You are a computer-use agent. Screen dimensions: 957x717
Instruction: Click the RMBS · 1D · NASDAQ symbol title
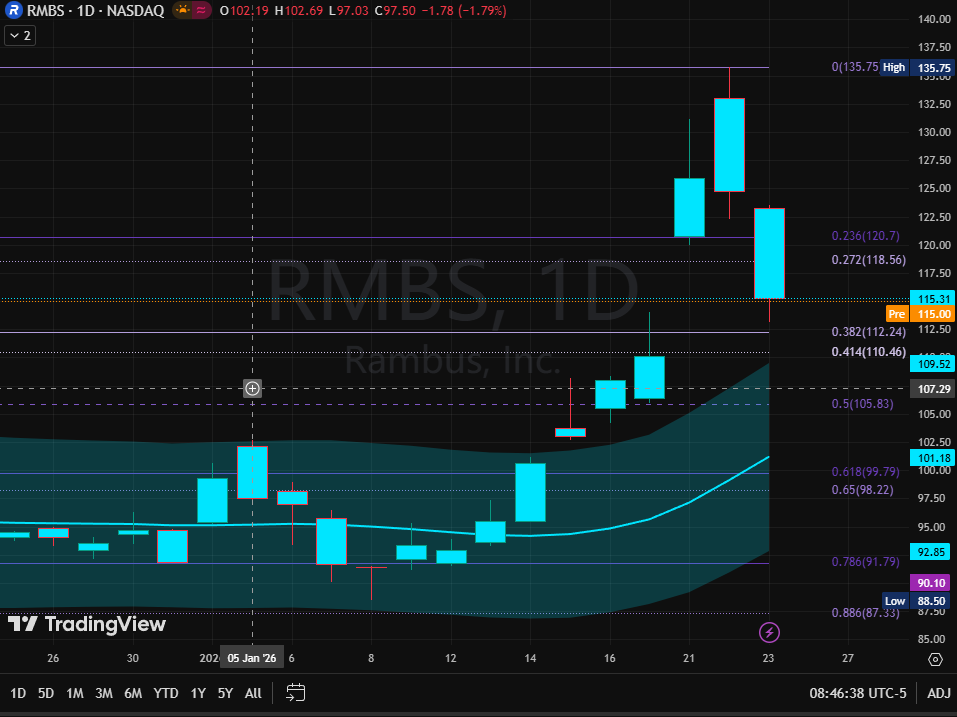click(x=95, y=10)
